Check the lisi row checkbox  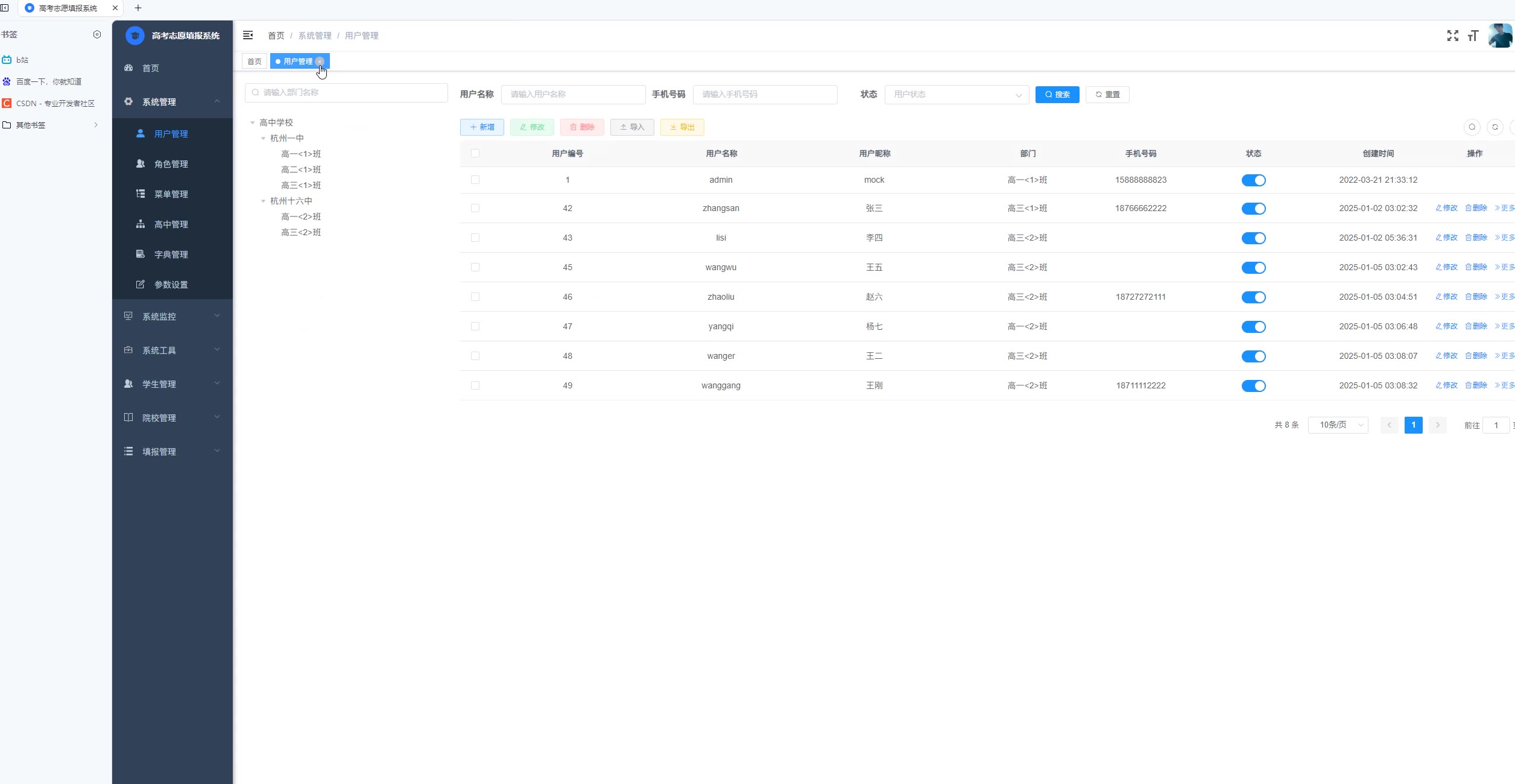point(475,238)
